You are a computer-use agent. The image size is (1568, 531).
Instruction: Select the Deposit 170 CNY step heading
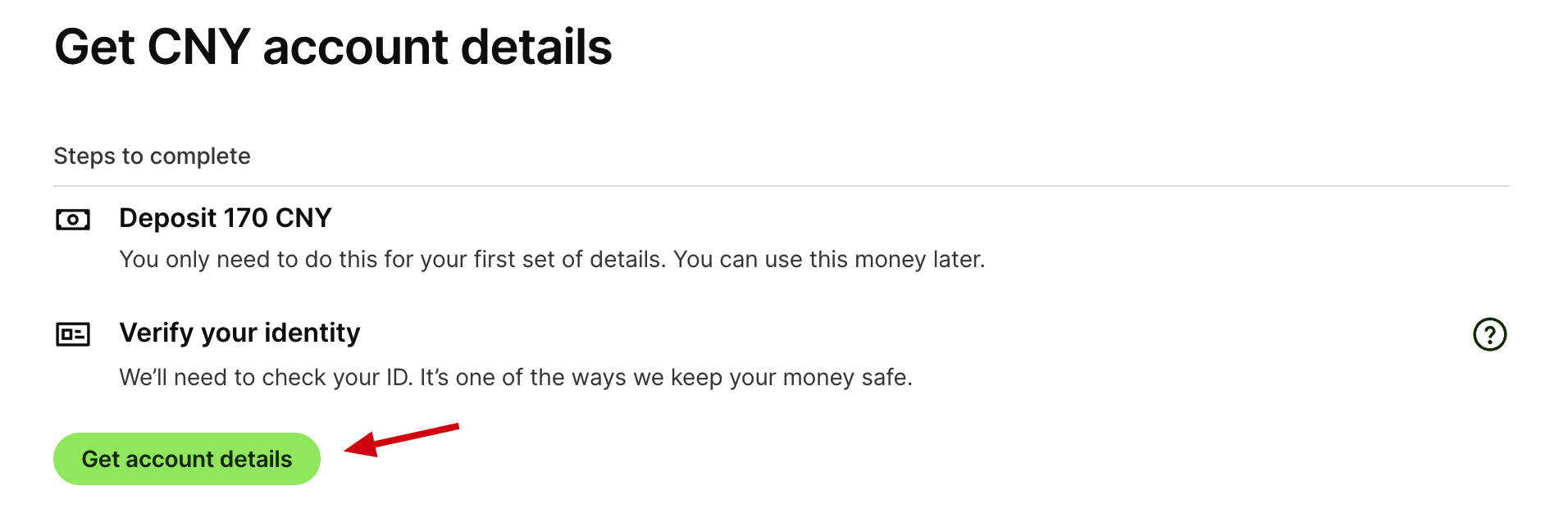pos(226,218)
